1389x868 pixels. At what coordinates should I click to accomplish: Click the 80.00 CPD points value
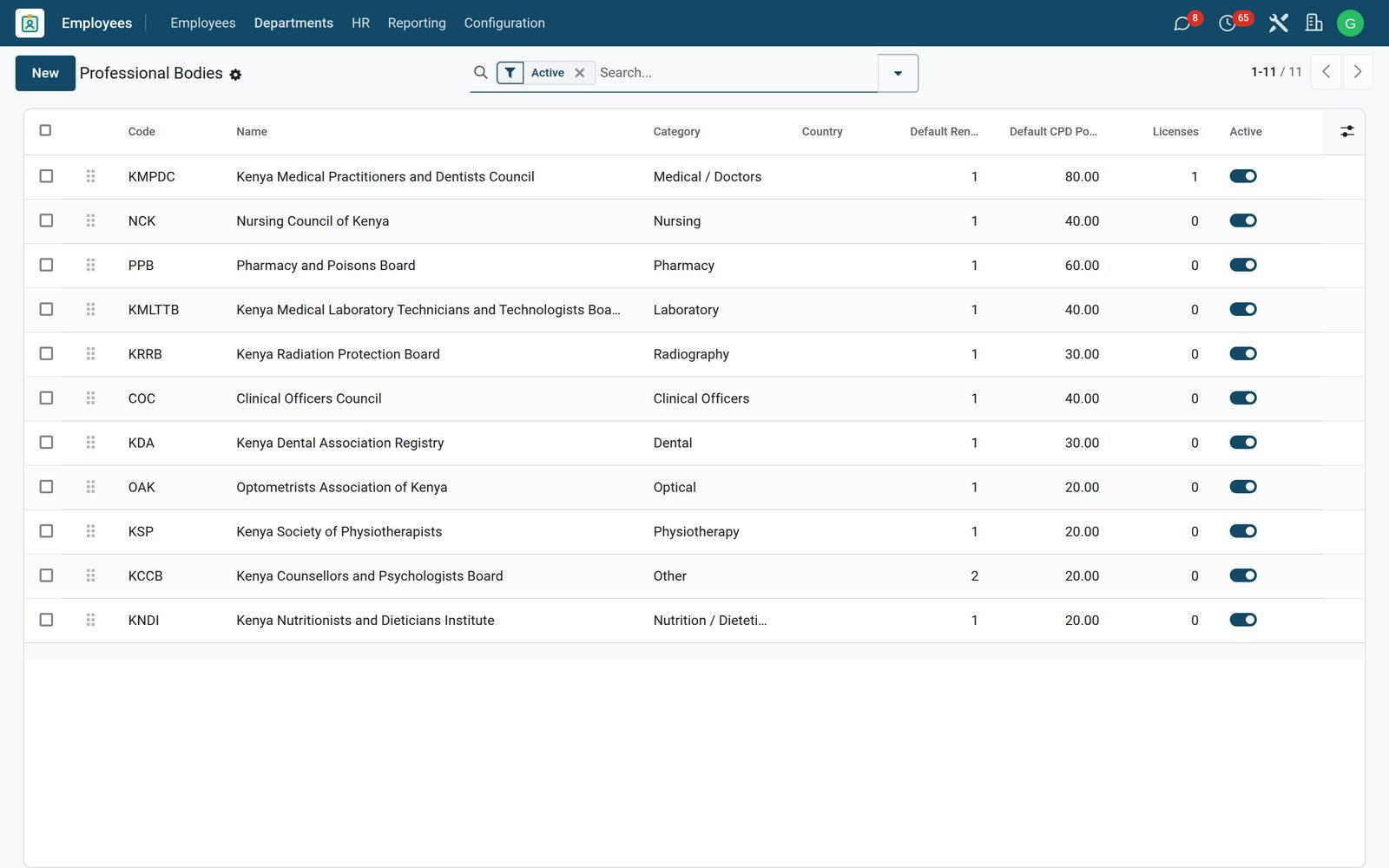[x=1082, y=177]
